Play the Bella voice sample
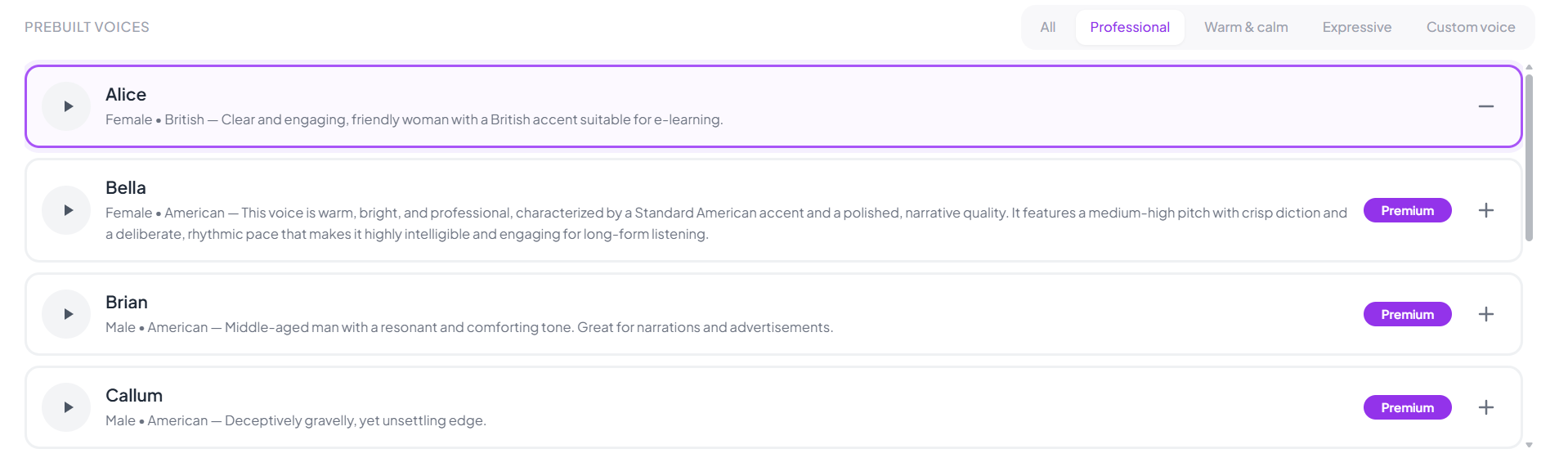Image resolution: width=1568 pixels, height=476 pixels. [x=66, y=210]
